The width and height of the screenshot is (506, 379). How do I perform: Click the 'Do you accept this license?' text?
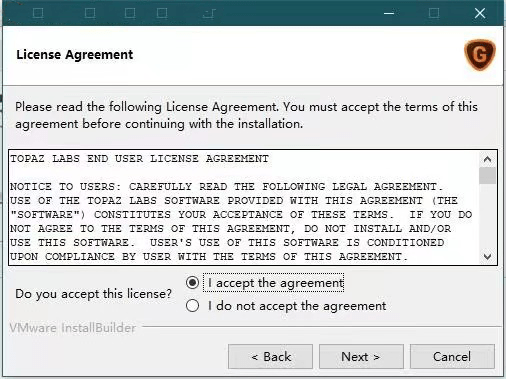click(93, 294)
